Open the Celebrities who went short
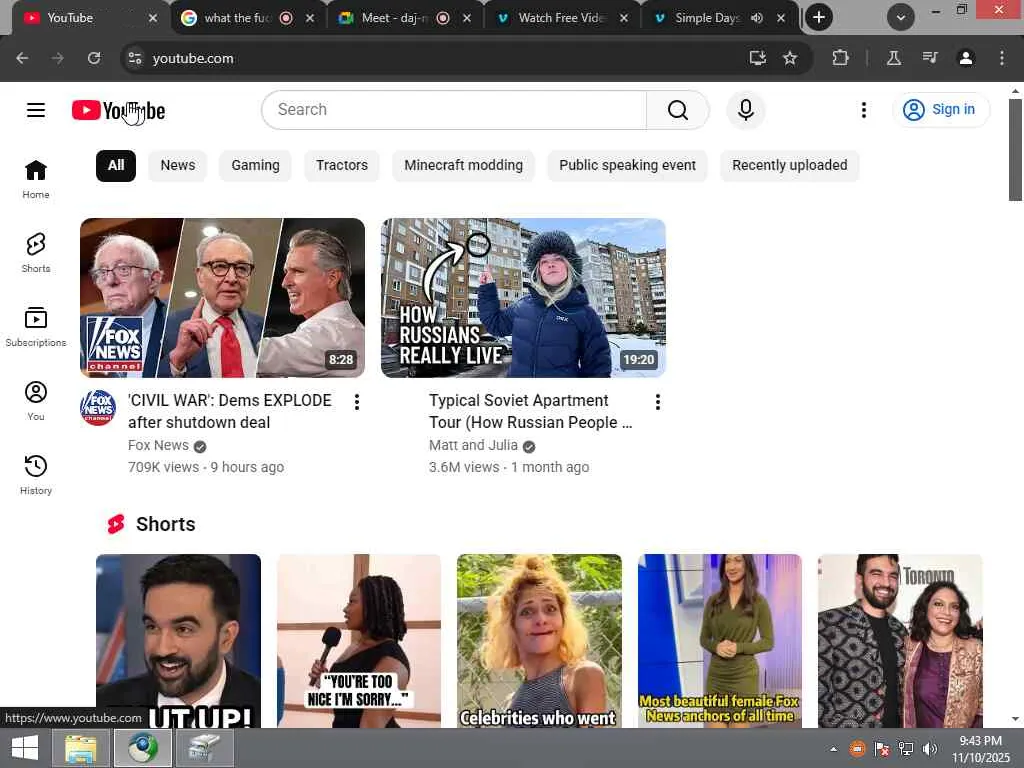Screen dimensions: 1024x768 click(539, 641)
